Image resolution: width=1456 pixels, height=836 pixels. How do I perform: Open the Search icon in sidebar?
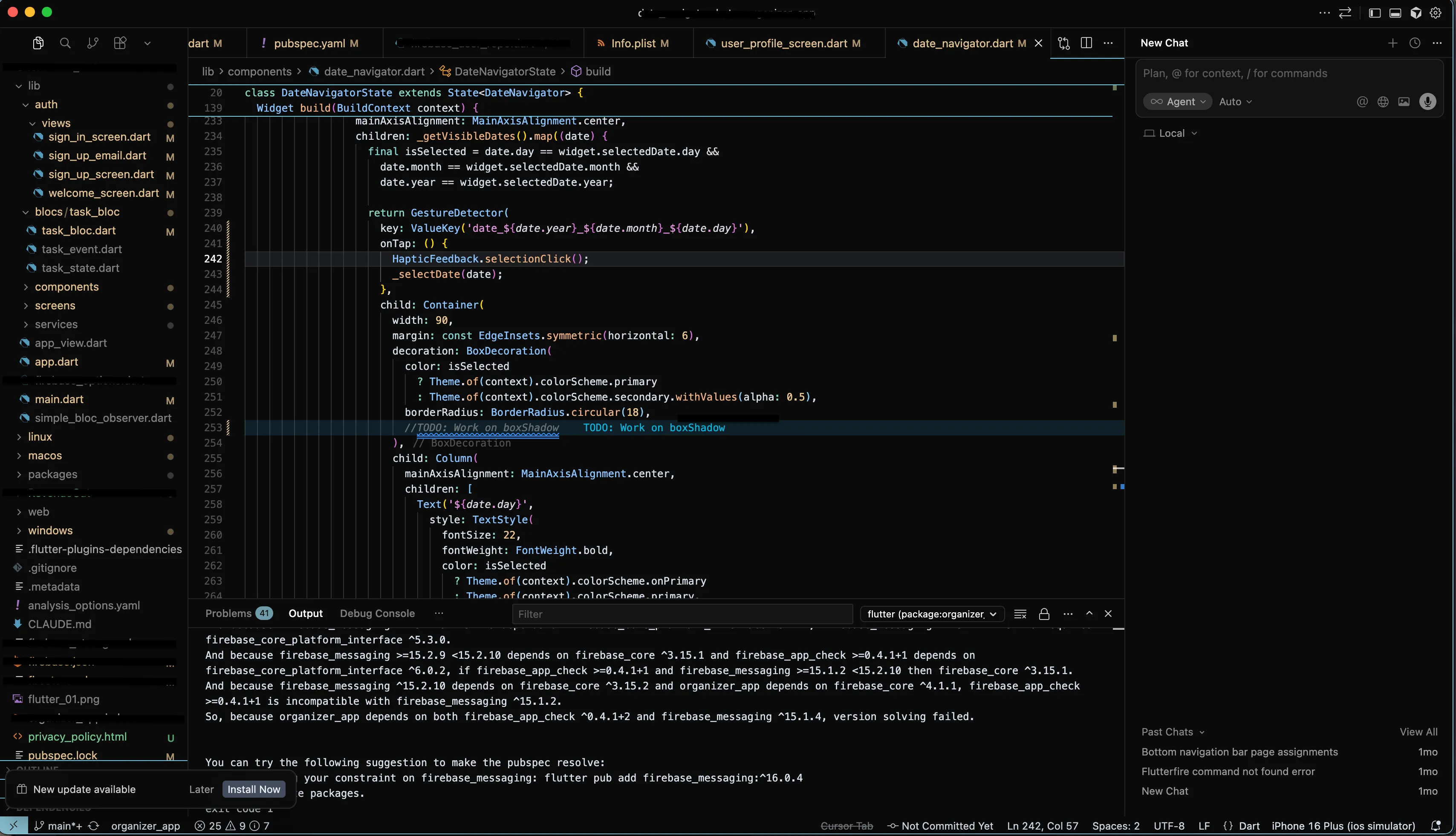click(65, 43)
